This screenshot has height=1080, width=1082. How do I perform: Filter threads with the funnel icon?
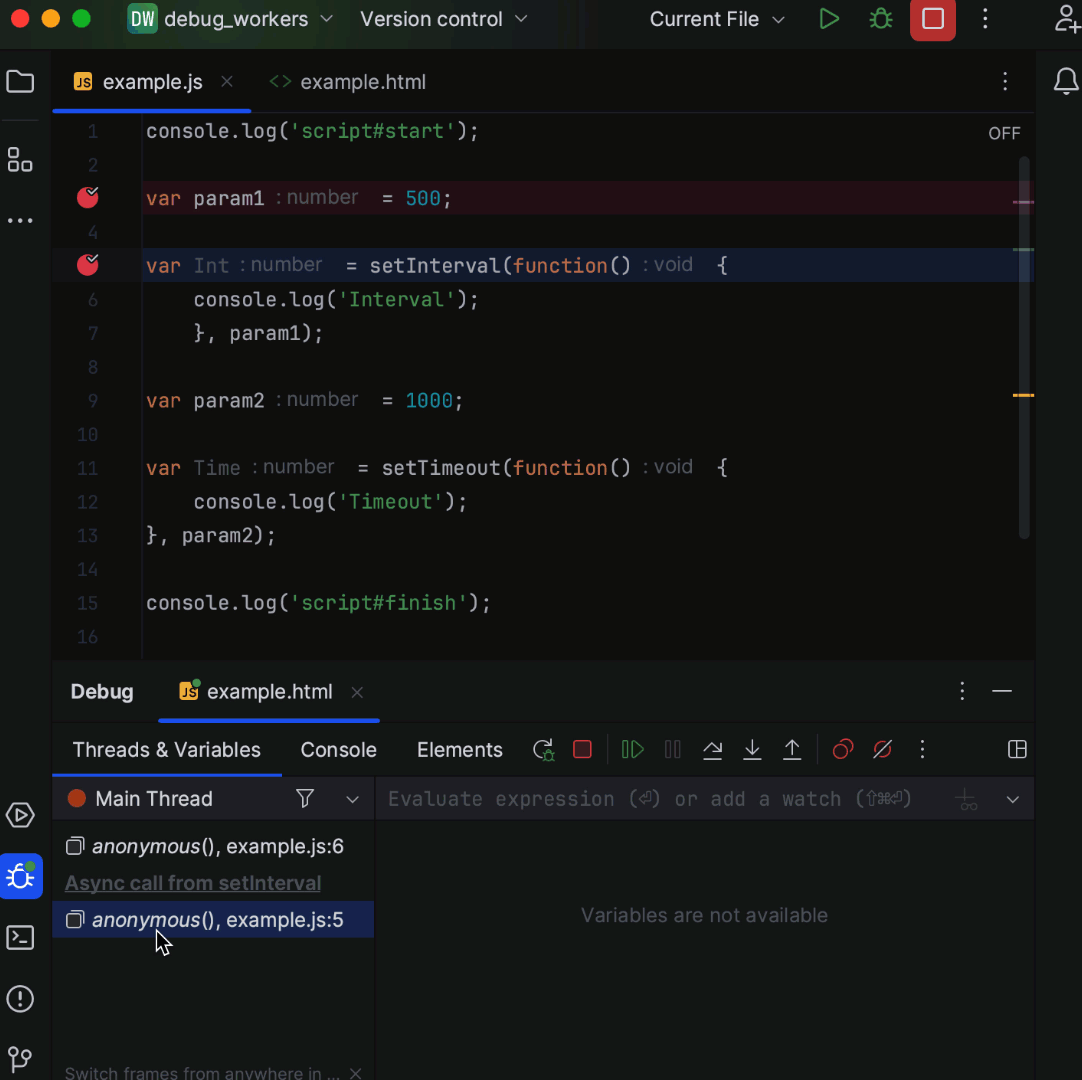click(x=304, y=798)
